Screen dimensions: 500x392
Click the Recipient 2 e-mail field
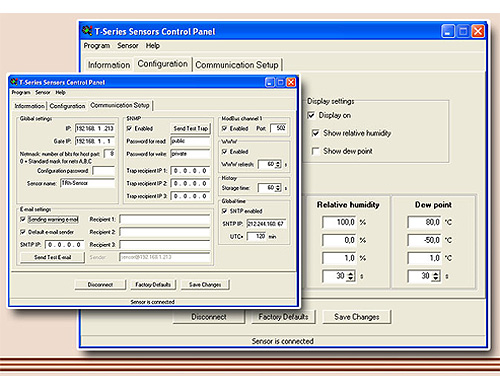click(165, 232)
